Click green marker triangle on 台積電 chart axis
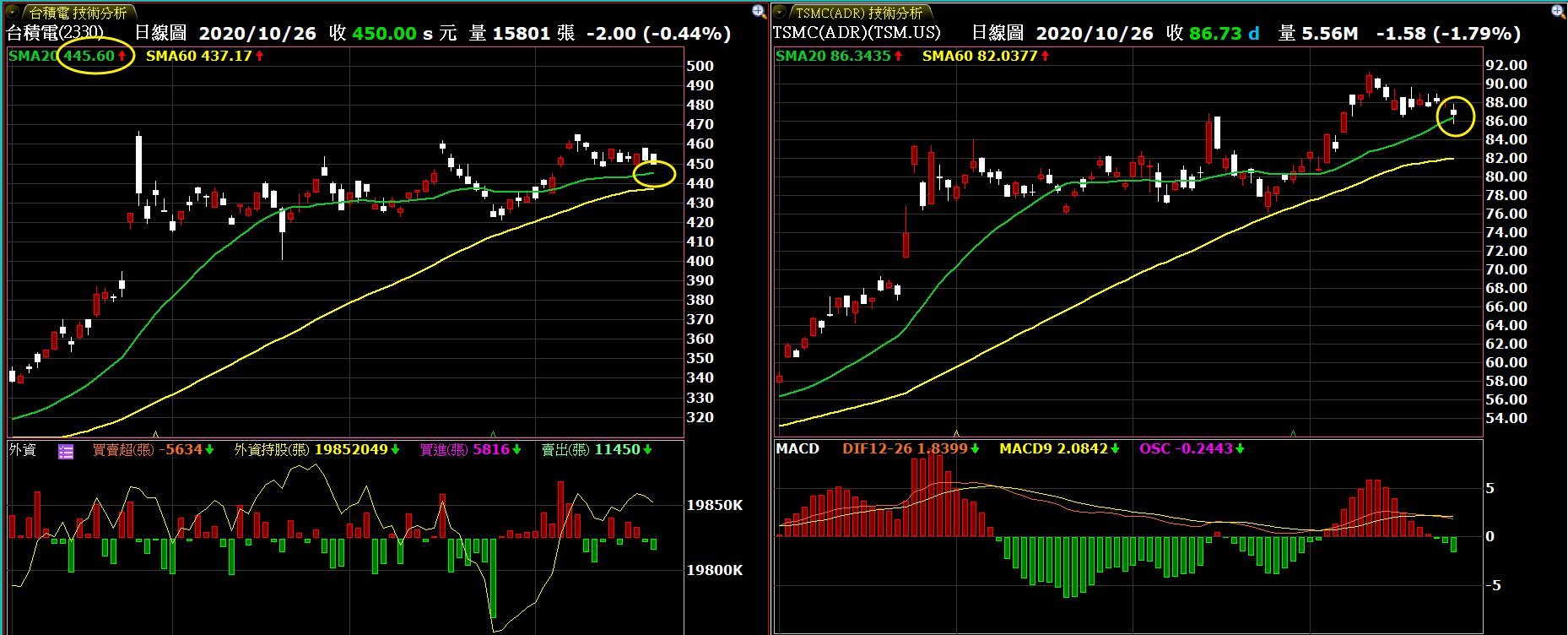Viewport: 1568px width, 635px height. [493, 434]
